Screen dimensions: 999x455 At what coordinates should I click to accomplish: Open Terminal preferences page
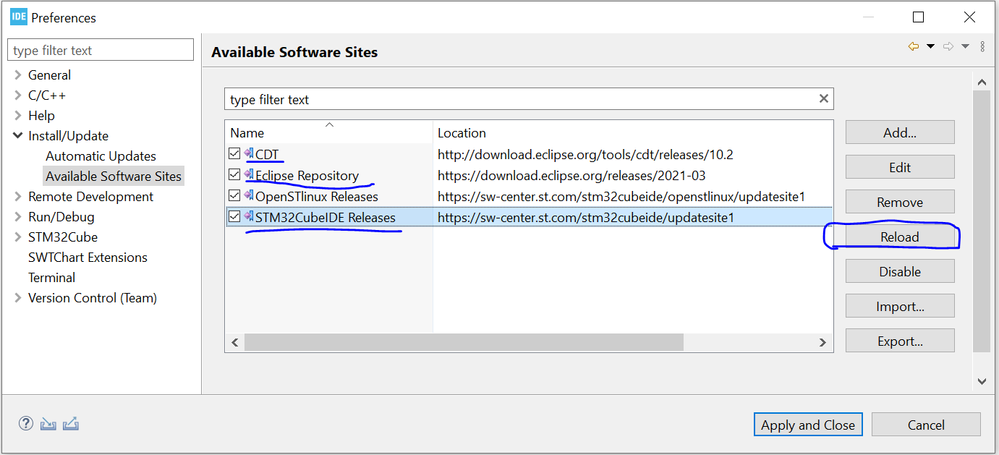52,278
